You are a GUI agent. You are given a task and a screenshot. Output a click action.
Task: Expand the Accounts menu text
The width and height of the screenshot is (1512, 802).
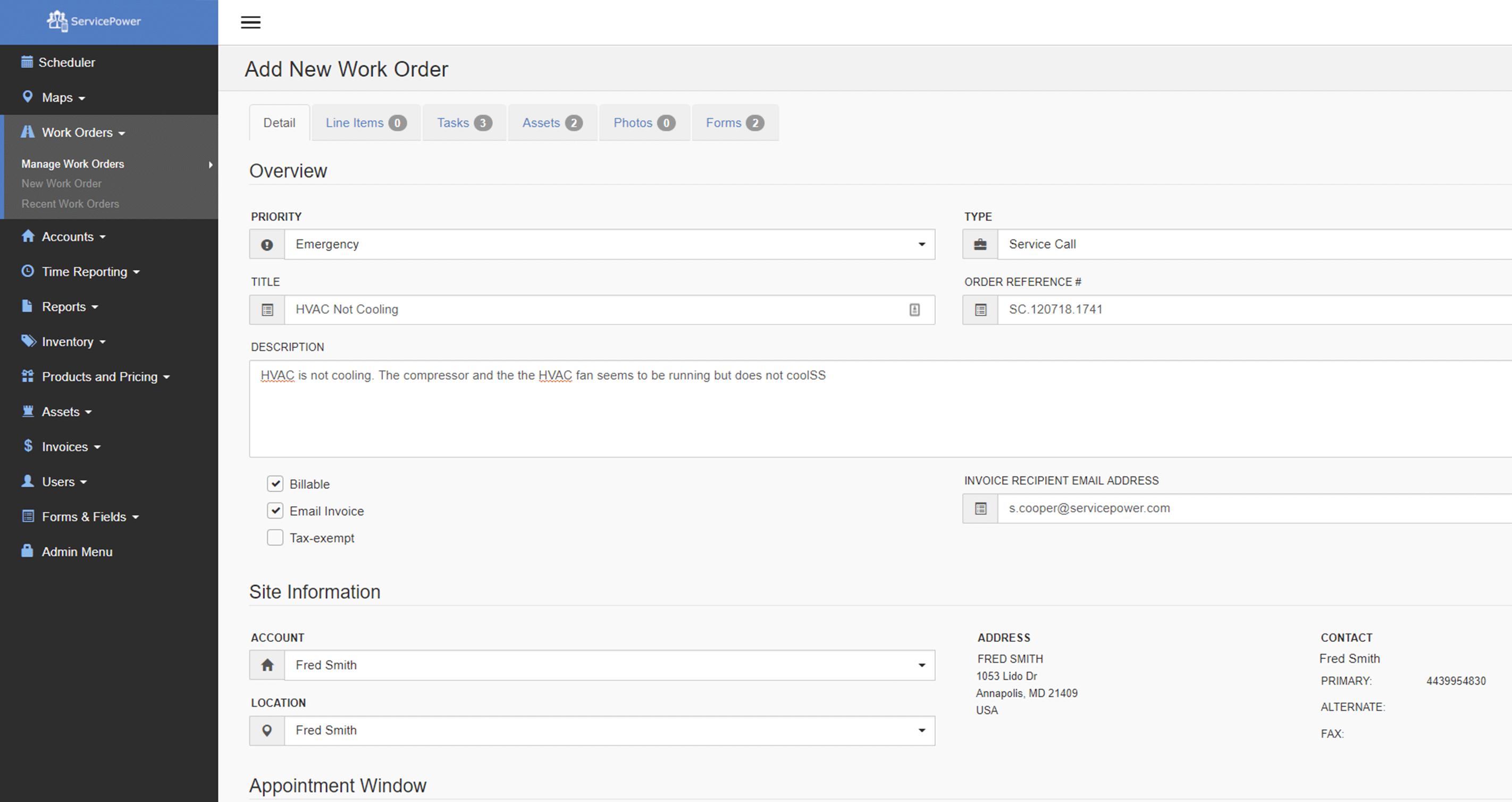[68, 237]
